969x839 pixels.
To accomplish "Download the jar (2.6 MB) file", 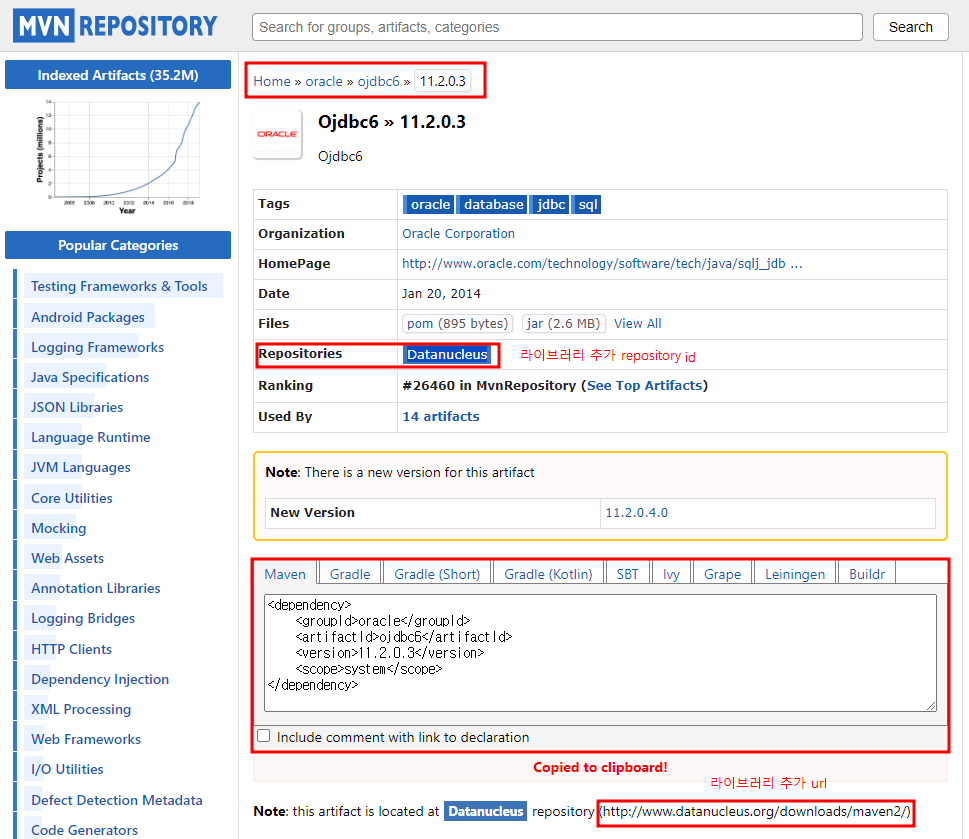I will 564,324.
